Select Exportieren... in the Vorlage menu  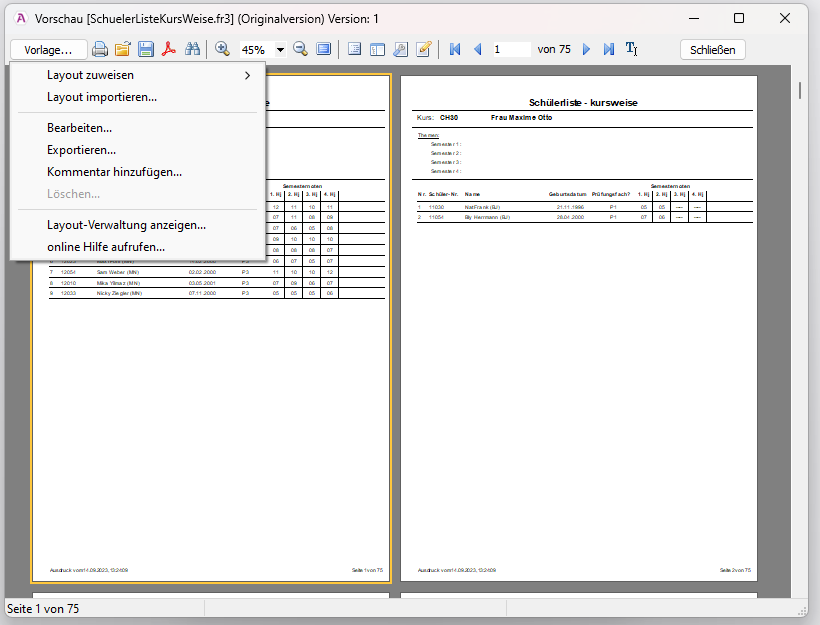pos(137,150)
